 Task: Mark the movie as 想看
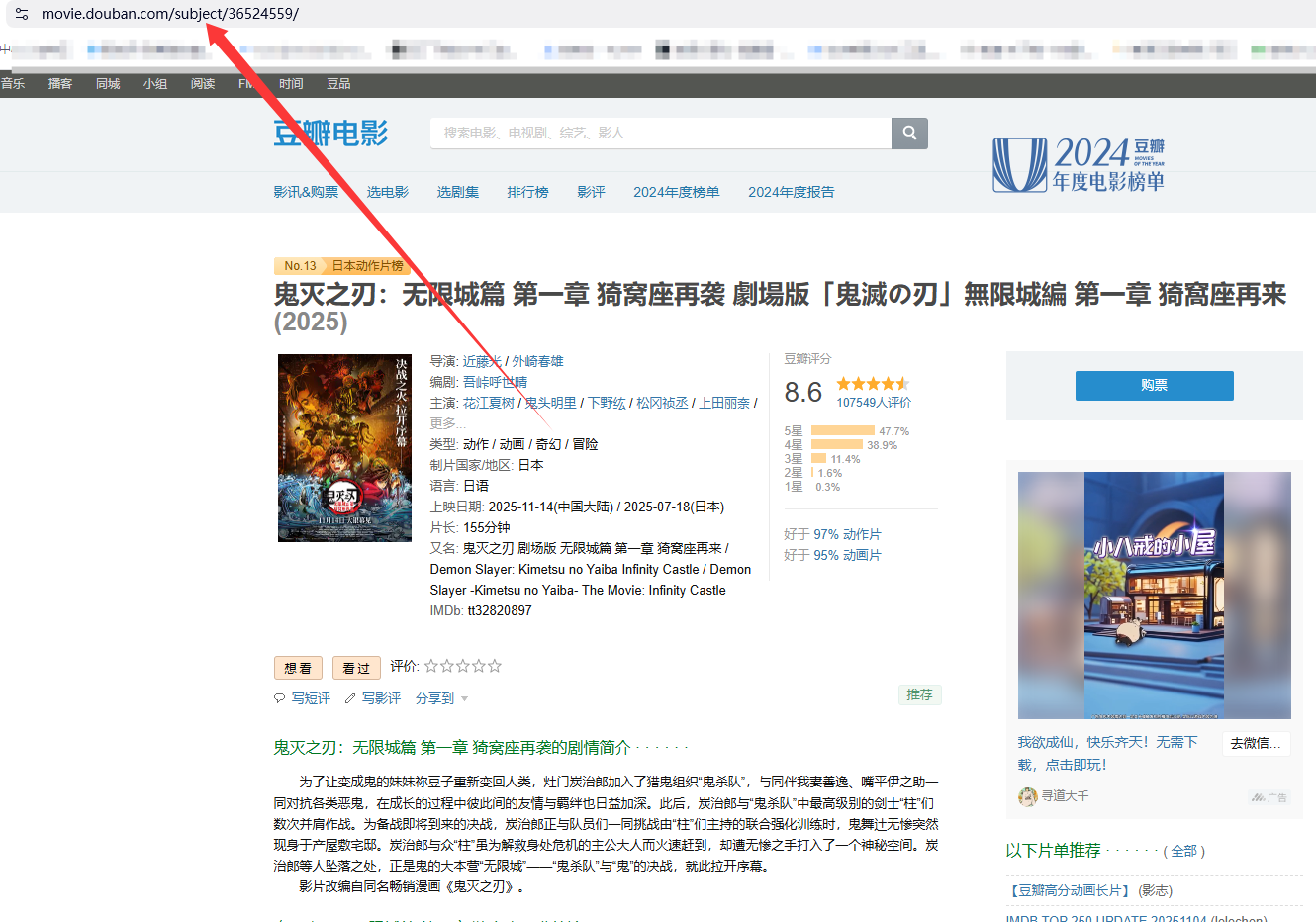298,668
